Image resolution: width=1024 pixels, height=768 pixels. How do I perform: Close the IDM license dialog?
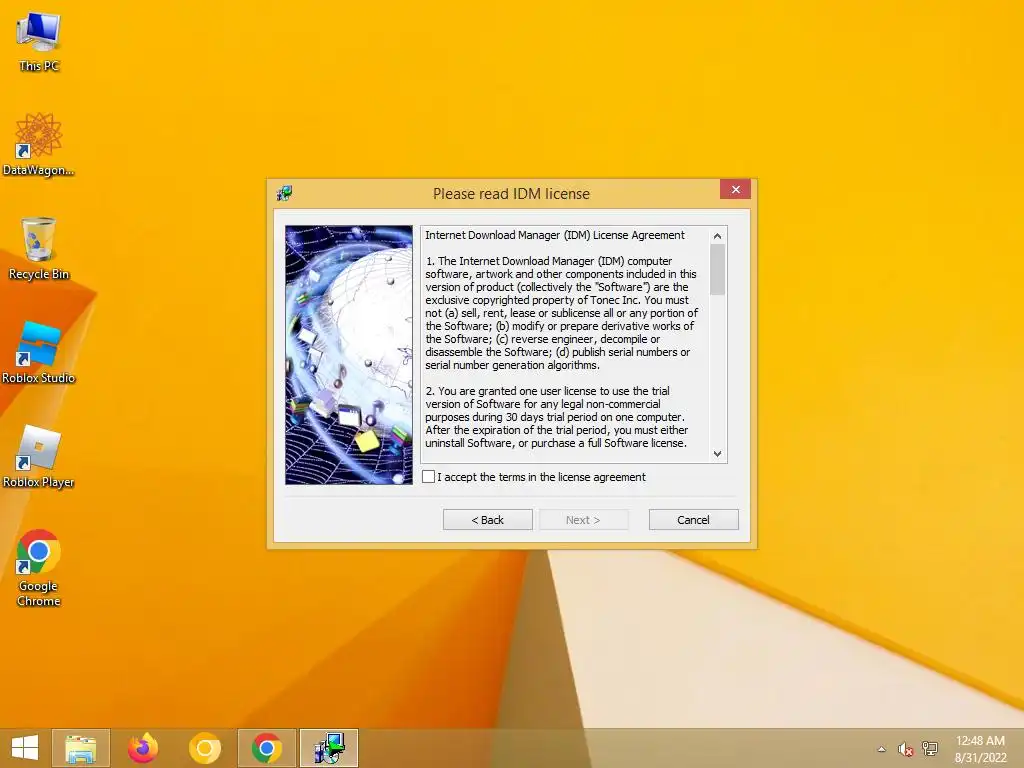point(735,189)
